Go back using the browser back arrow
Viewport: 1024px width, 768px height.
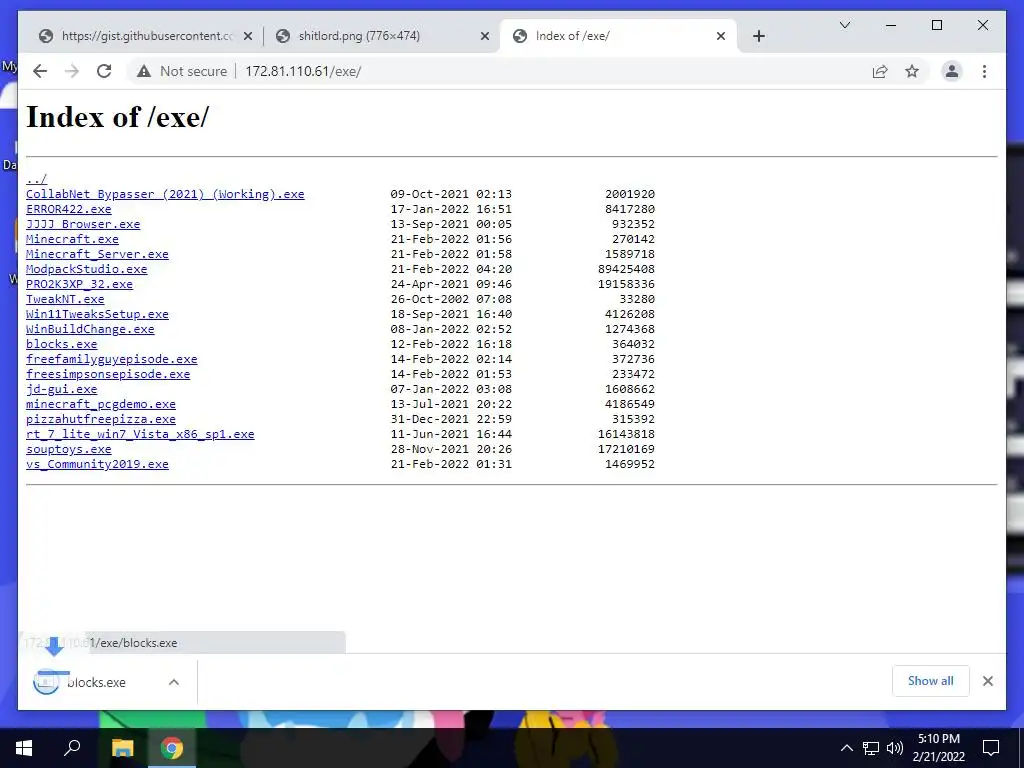tap(40, 71)
